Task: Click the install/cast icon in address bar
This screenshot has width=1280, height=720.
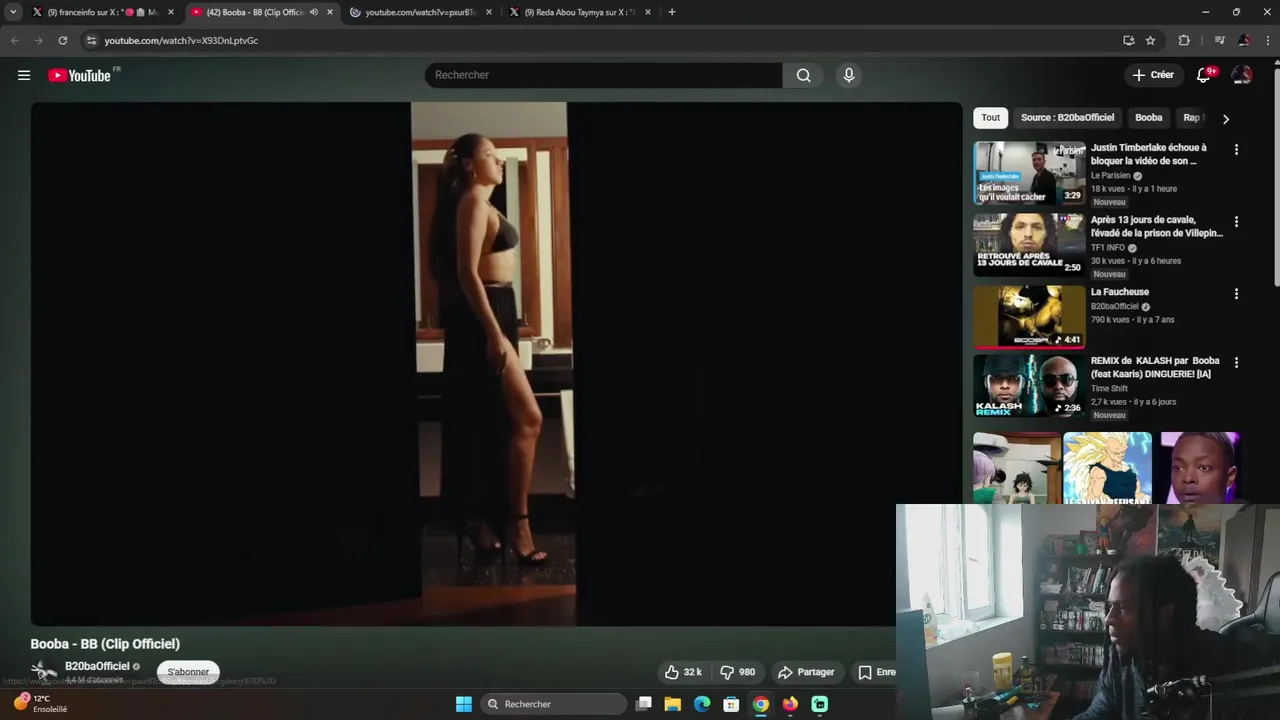Action: 1128,40
